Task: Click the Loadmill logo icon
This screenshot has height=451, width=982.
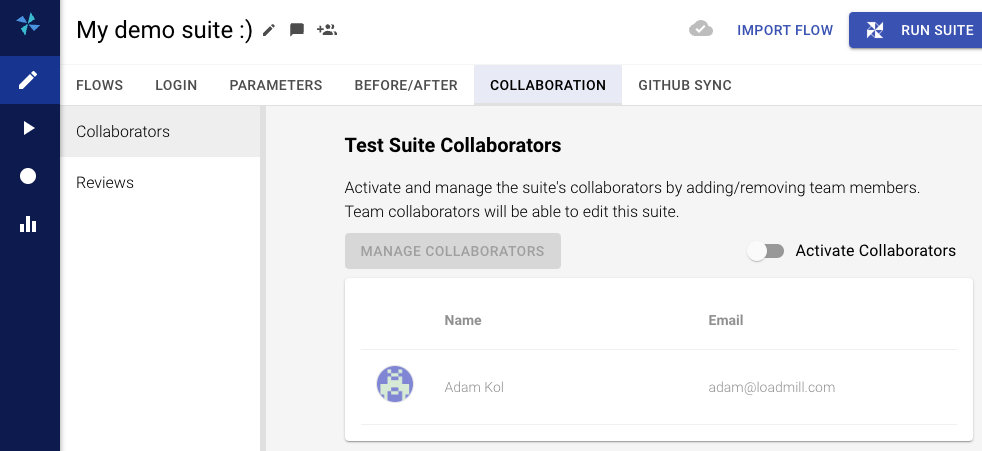Action: (29, 26)
